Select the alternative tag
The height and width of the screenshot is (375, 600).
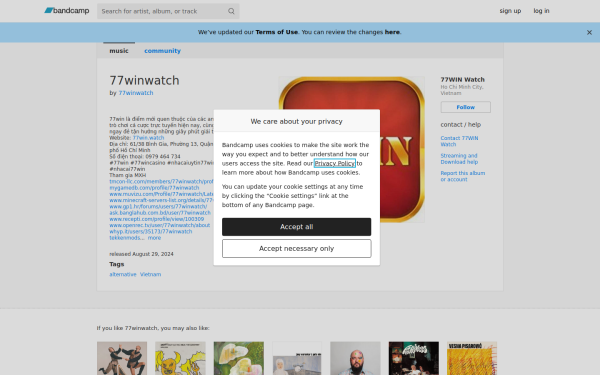(x=122, y=274)
